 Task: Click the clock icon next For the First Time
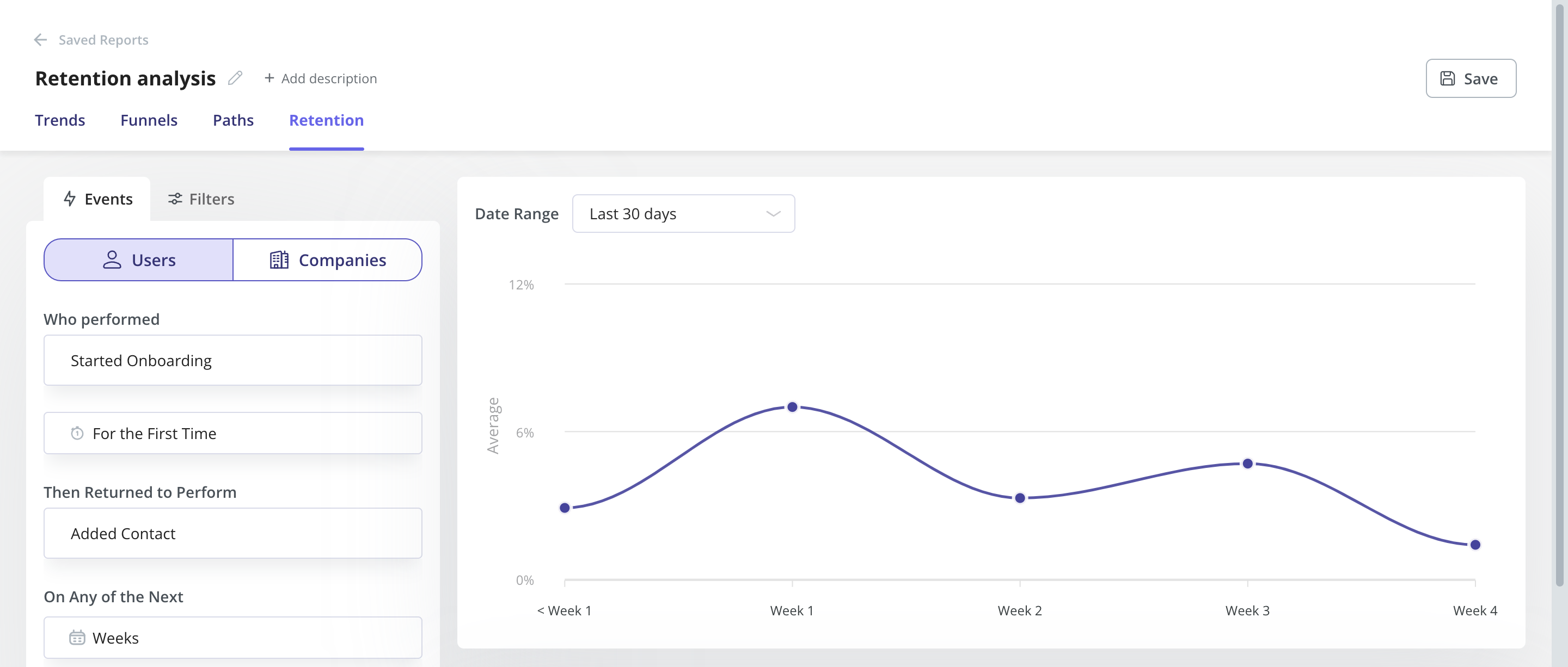[x=76, y=432]
